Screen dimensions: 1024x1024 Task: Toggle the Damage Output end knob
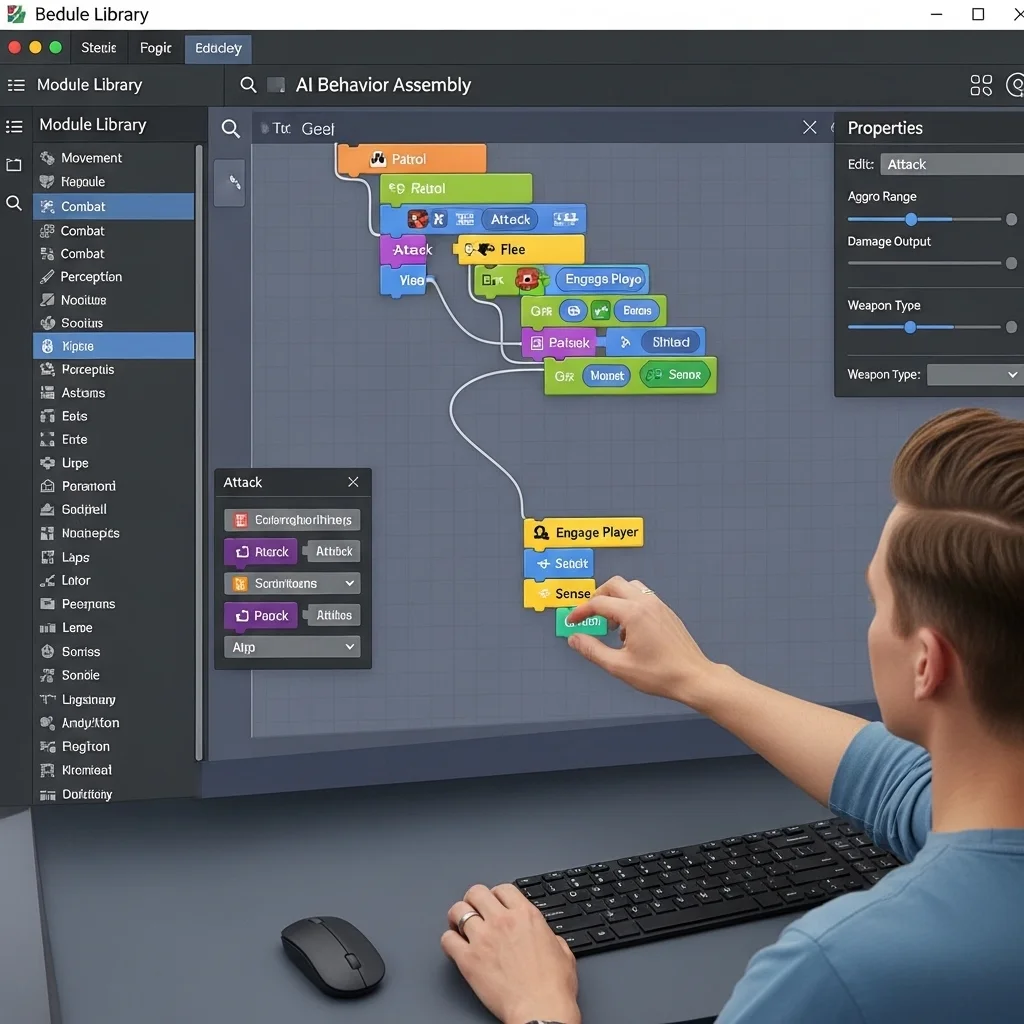point(1011,263)
